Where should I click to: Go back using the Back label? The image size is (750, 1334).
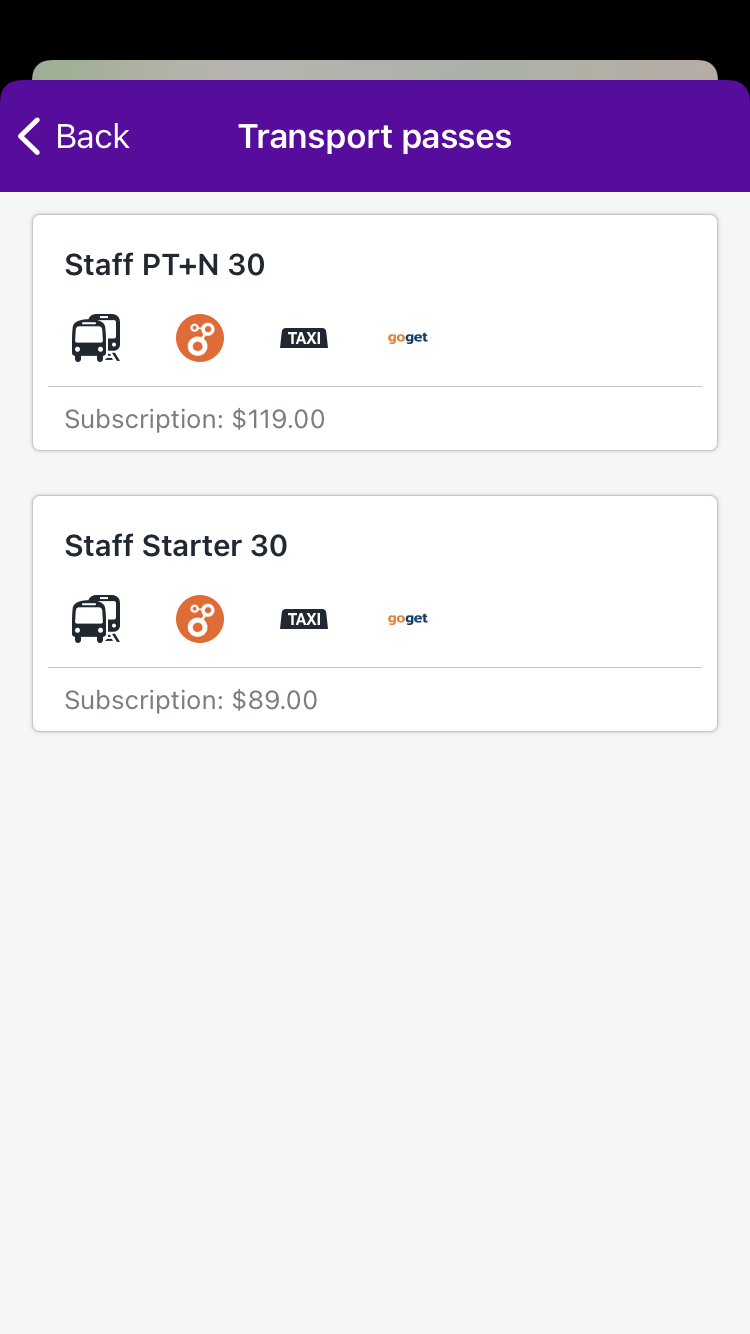[92, 136]
